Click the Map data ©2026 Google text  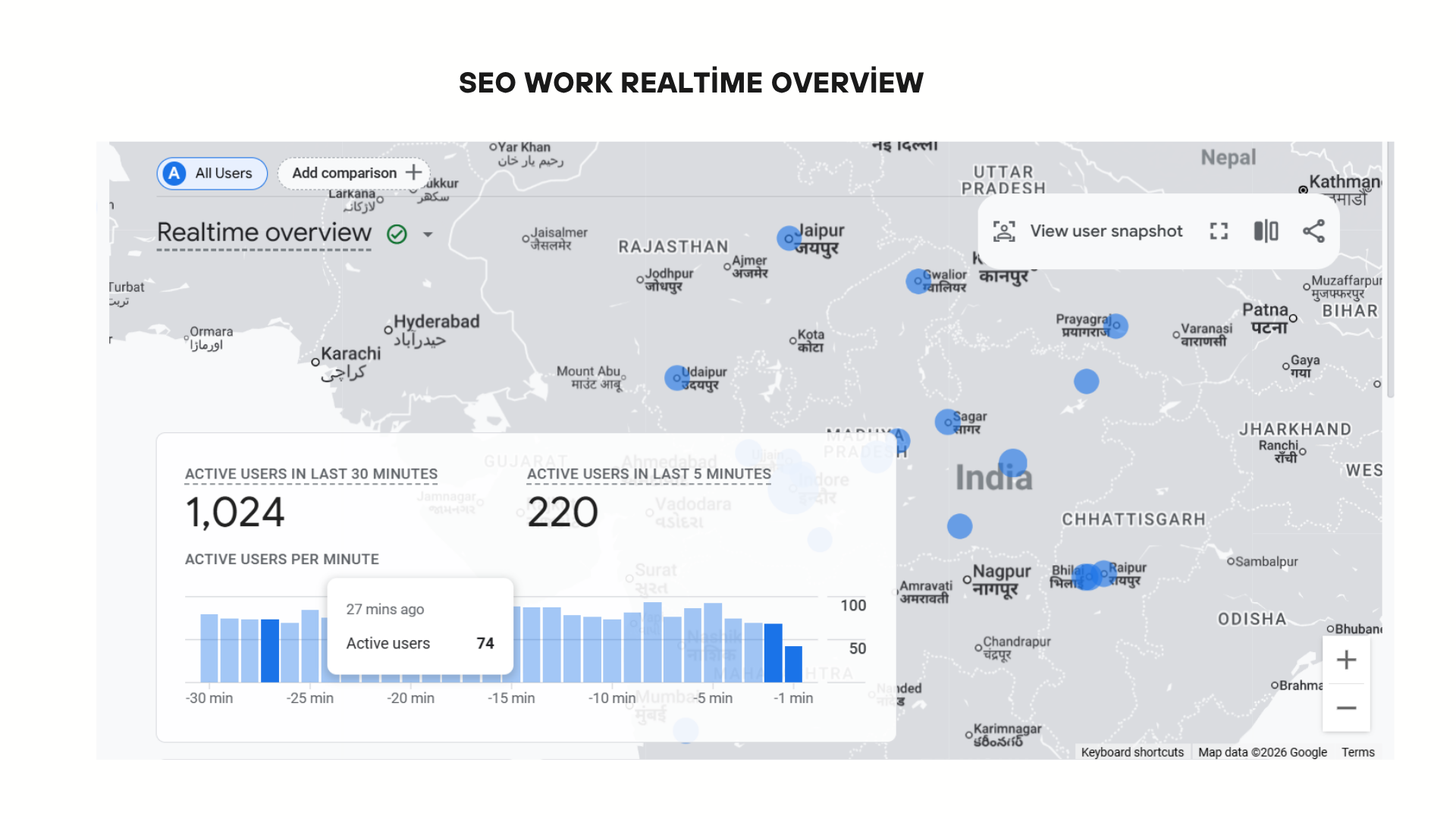(1263, 752)
